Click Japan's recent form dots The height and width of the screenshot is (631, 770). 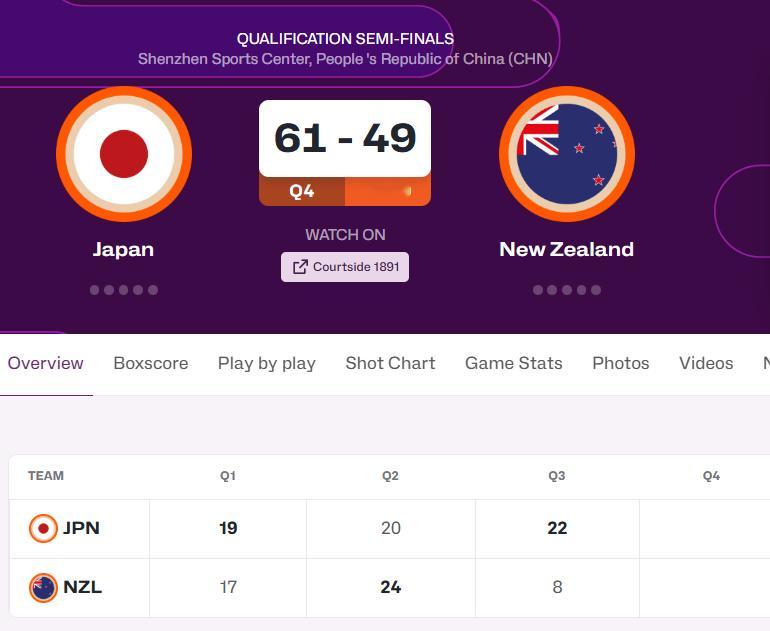[x=124, y=290]
